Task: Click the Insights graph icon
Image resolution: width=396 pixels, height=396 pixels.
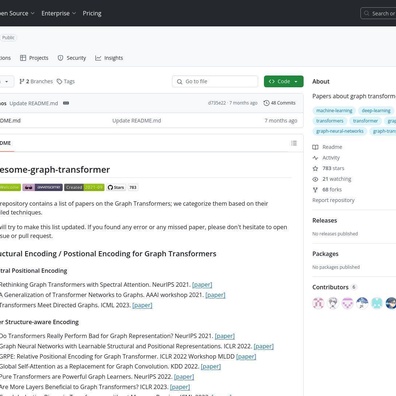Action: click(x=98, y=58)
